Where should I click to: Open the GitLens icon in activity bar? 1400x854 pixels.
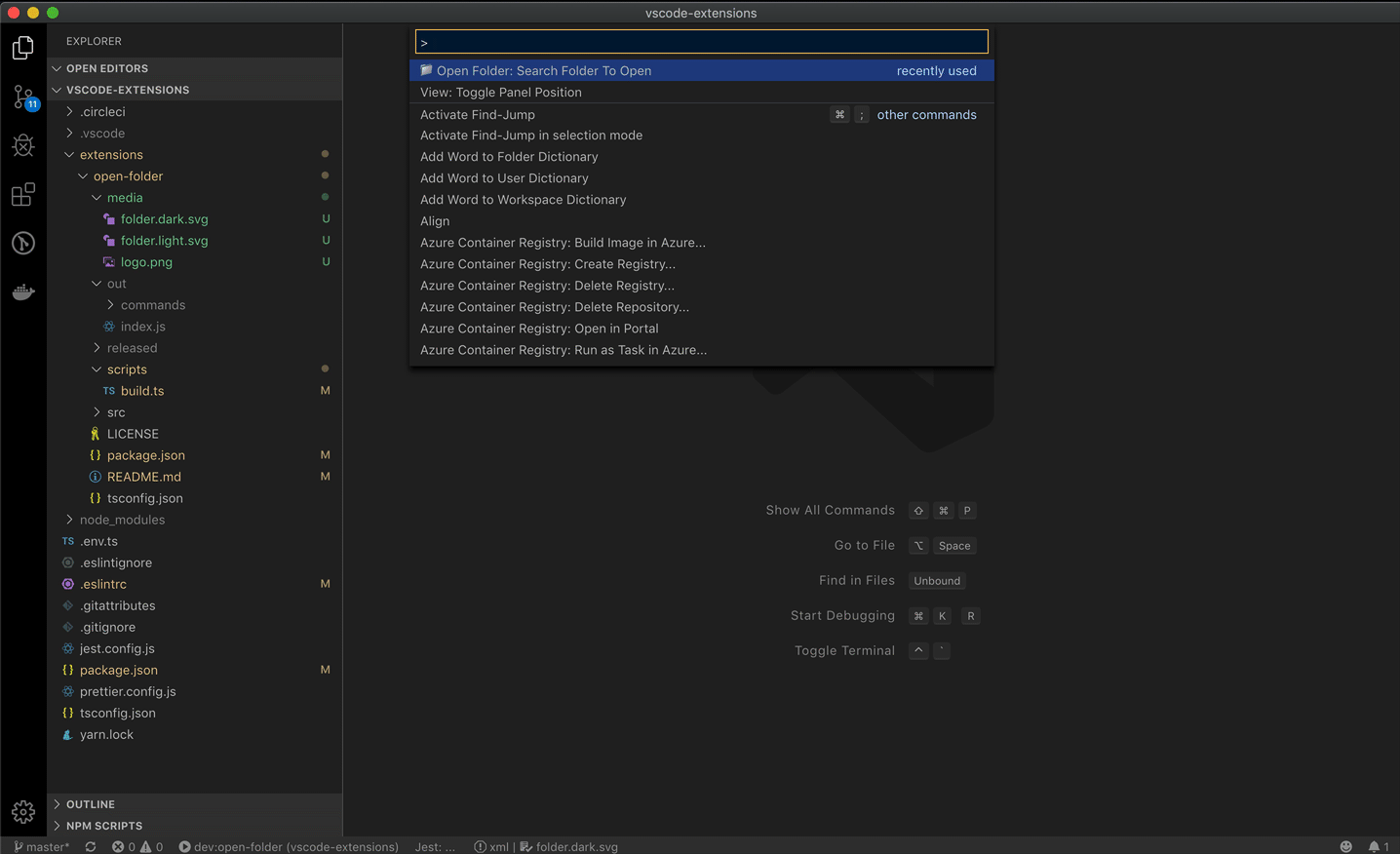pyautogui.click(x=23, y=243)
